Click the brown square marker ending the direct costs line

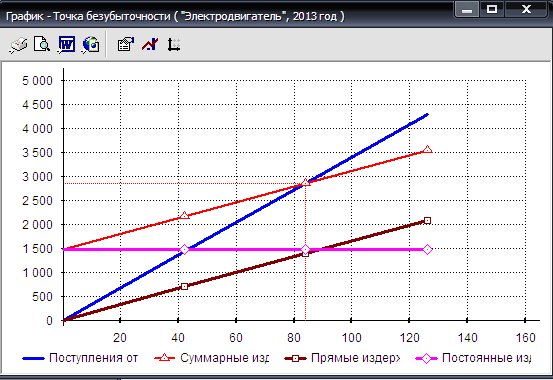pos(427,221)
